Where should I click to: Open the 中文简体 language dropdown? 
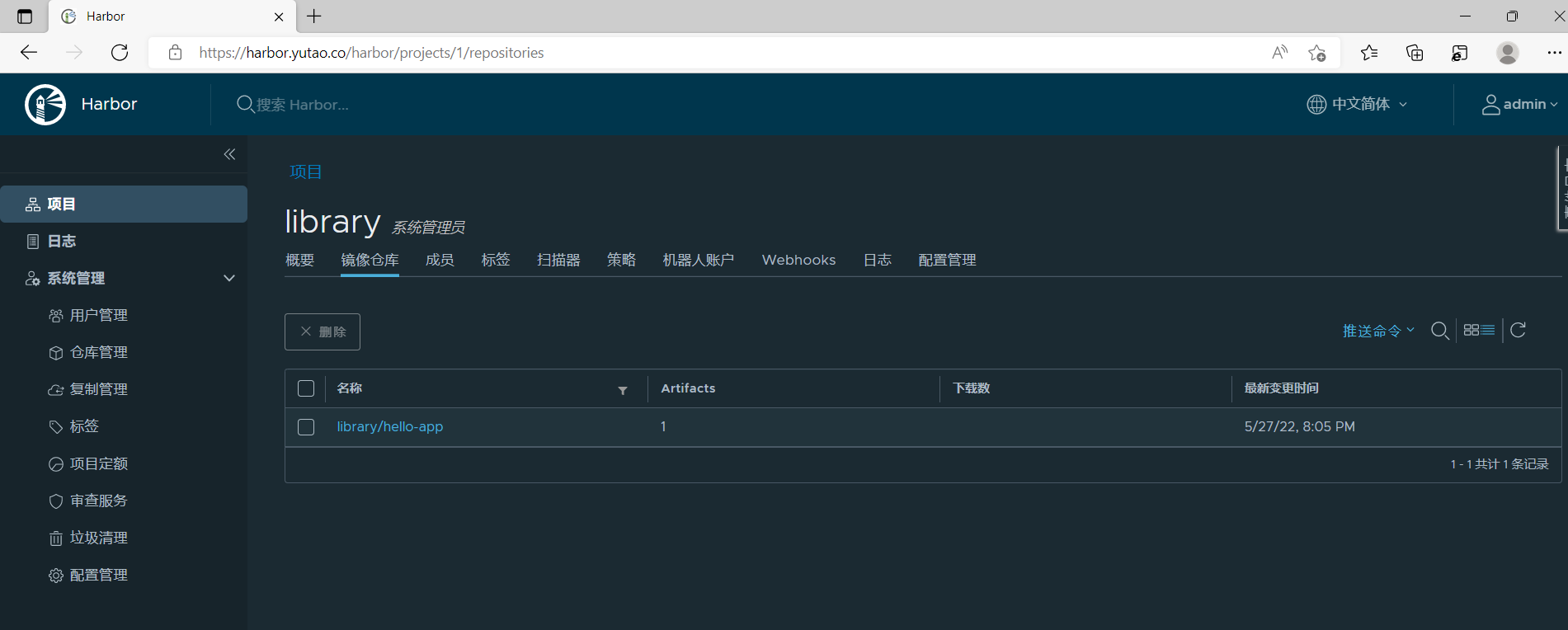click(x=1357, y=104)
